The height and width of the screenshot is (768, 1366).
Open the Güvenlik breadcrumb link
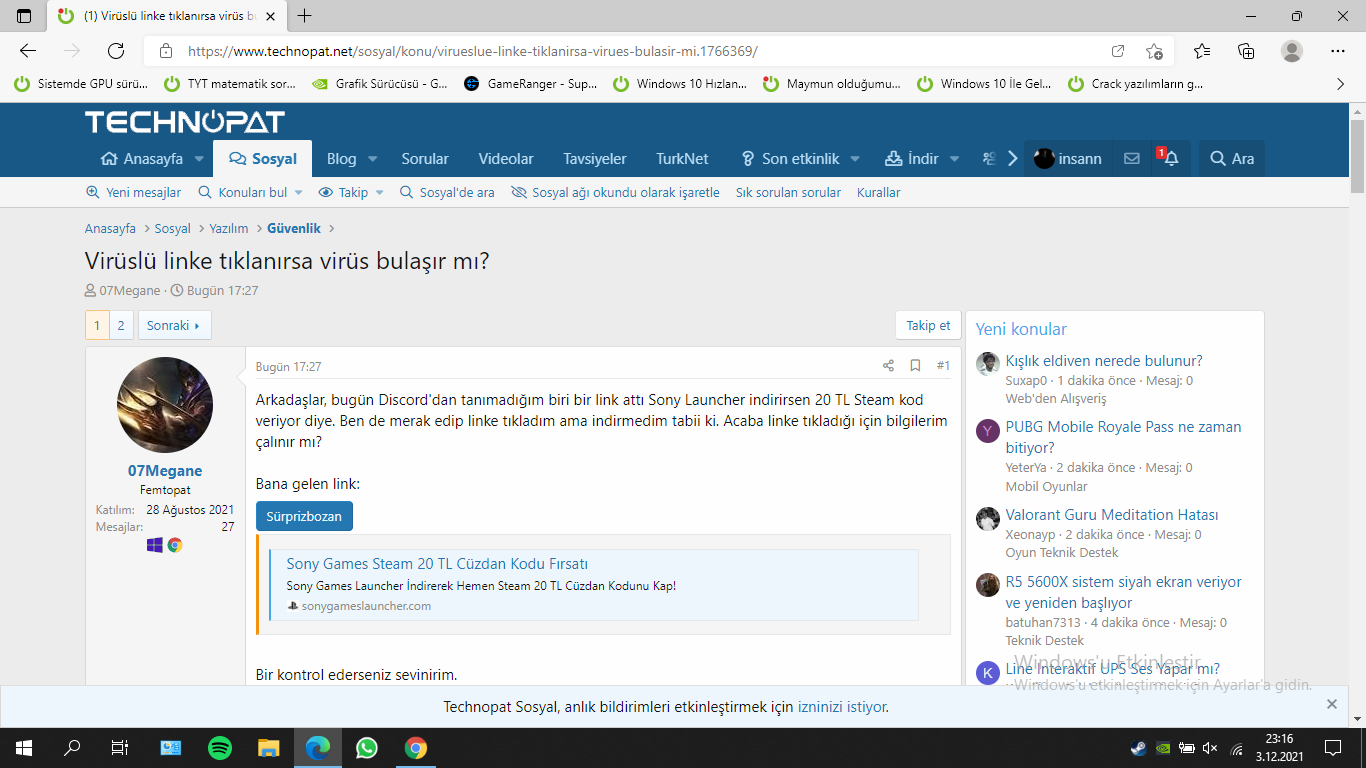click(x=294, y=228)
